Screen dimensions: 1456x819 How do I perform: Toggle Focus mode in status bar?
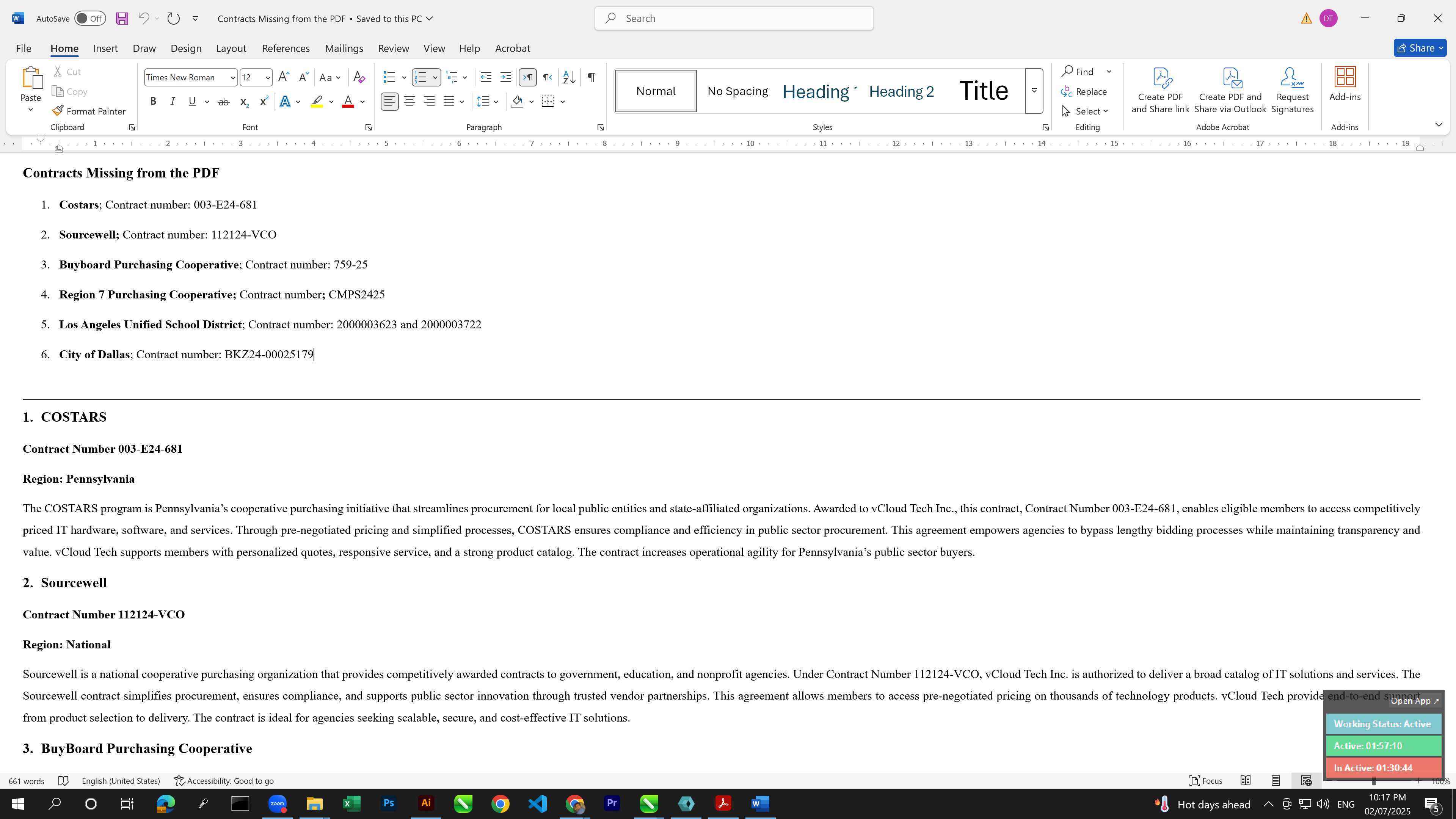point(1206,781)
